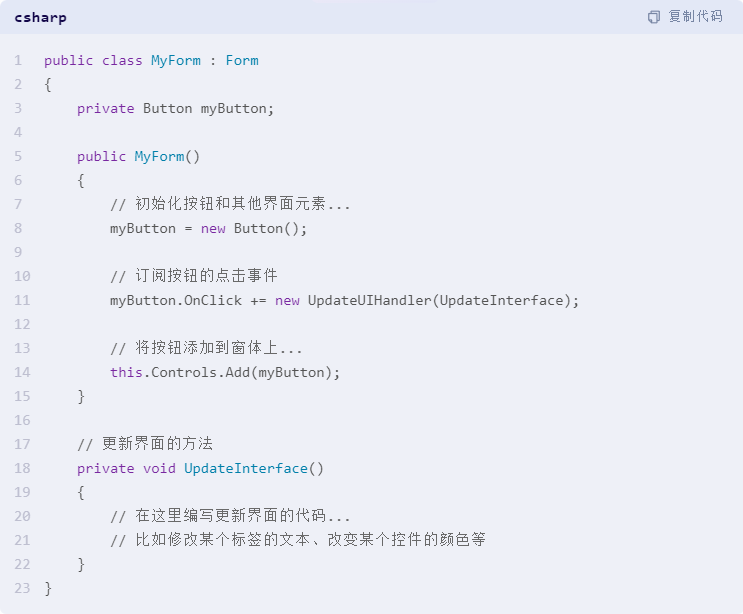Click the new keyword on line 8
This screenshot has height=614, width=743.
click(x=213, y=228)
